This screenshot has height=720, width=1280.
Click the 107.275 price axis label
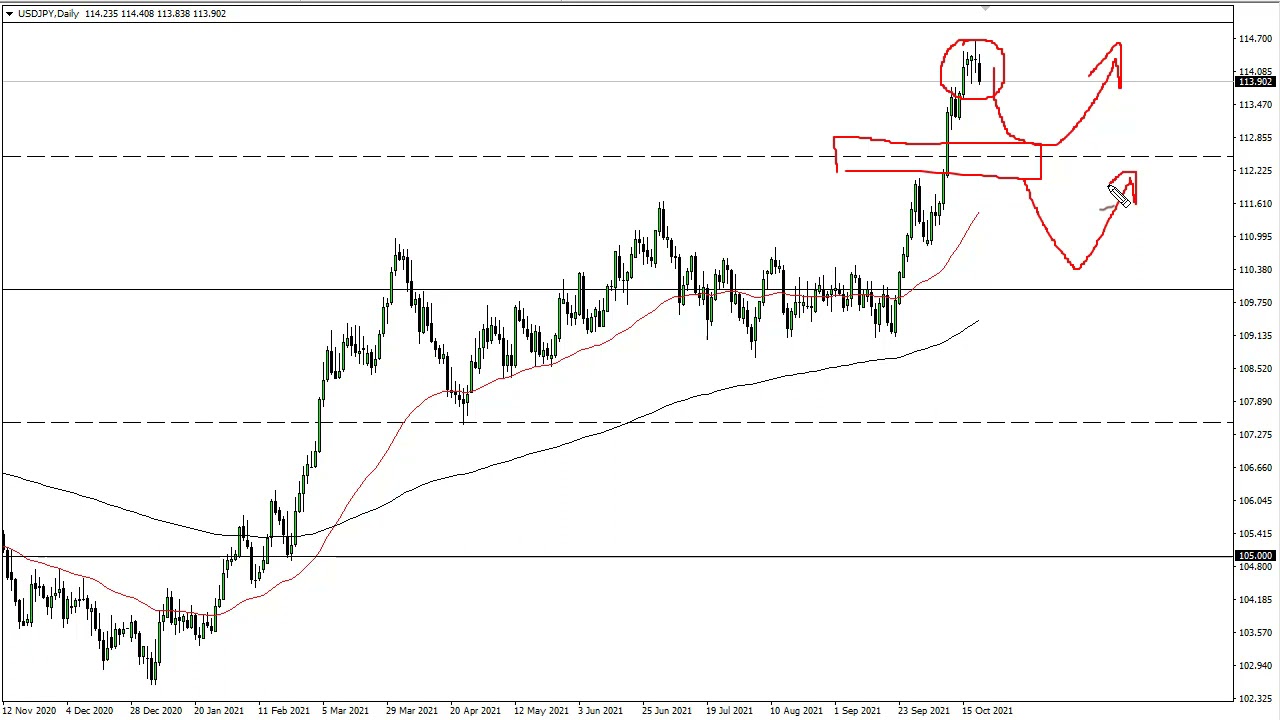(x=1255, y=435)
